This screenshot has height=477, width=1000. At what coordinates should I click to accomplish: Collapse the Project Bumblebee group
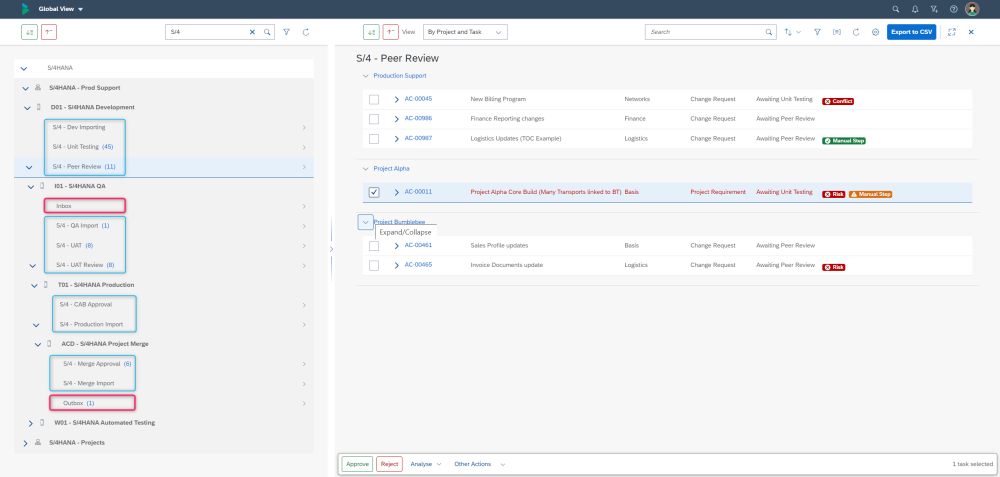click(x=365, y=222)
